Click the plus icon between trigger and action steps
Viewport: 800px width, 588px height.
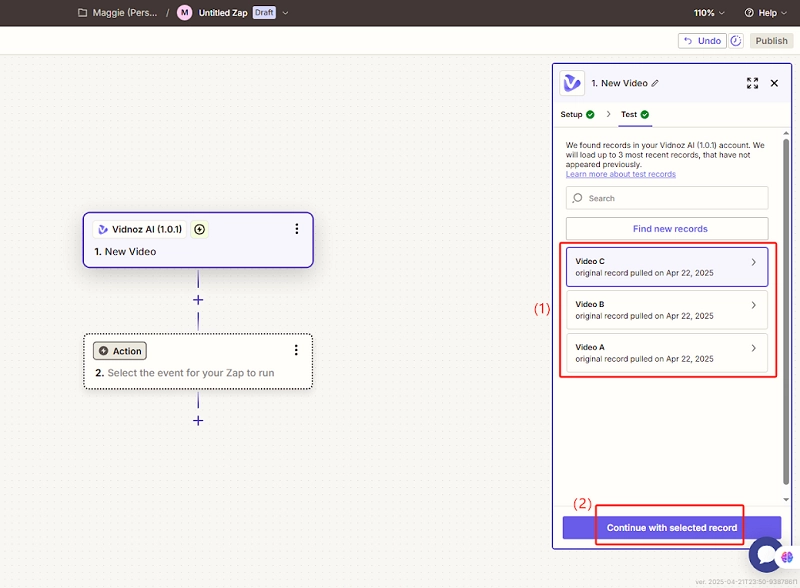(198, 300)
